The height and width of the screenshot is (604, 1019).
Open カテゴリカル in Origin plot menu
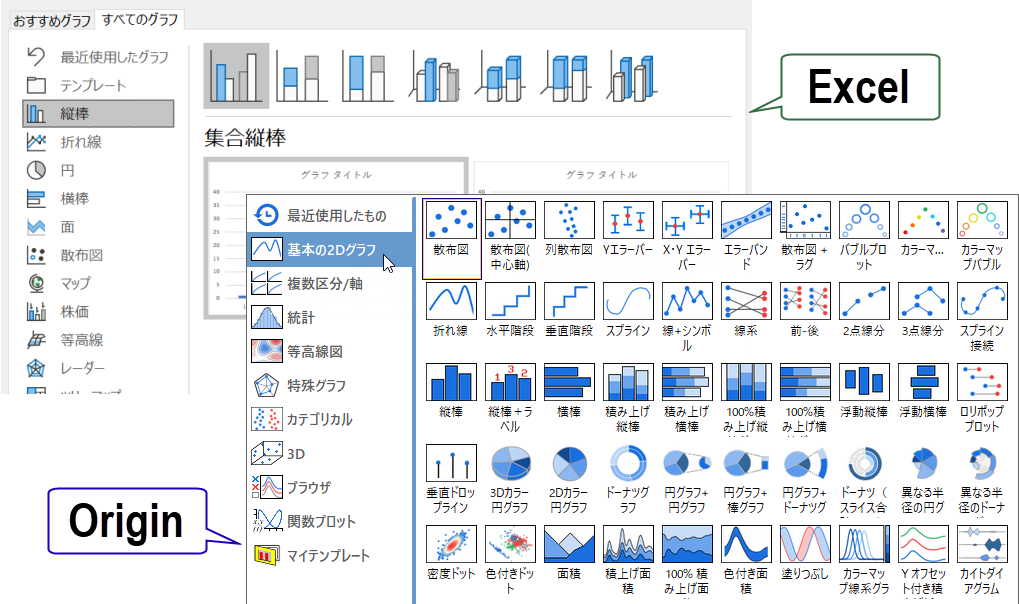pos(330,419)
